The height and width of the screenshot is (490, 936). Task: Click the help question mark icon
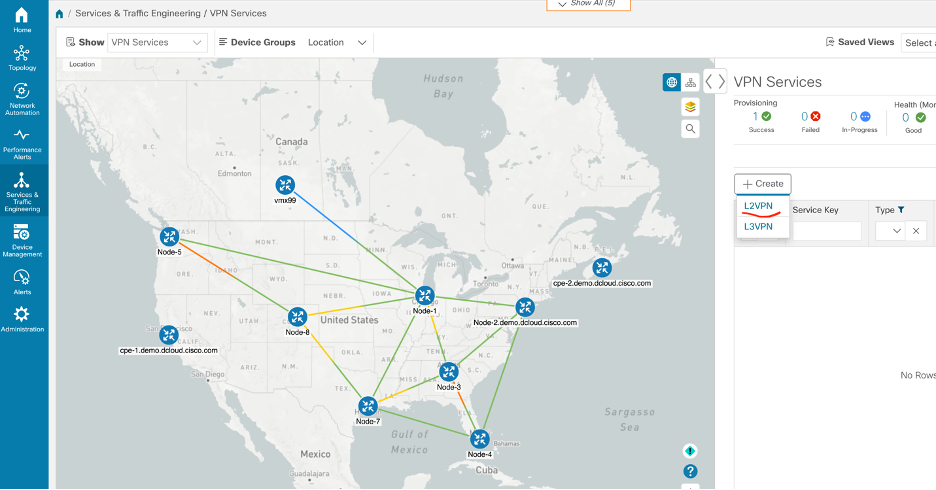tap(690, 471)
